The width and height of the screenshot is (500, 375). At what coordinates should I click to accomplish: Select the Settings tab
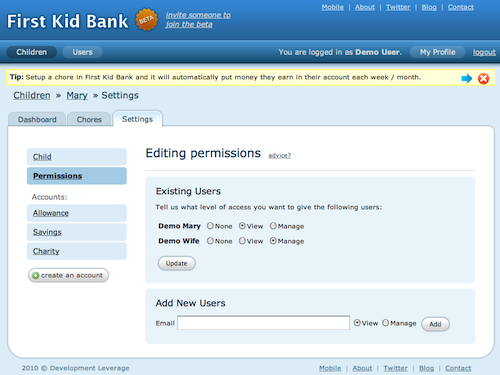click(x=137, y=119)
